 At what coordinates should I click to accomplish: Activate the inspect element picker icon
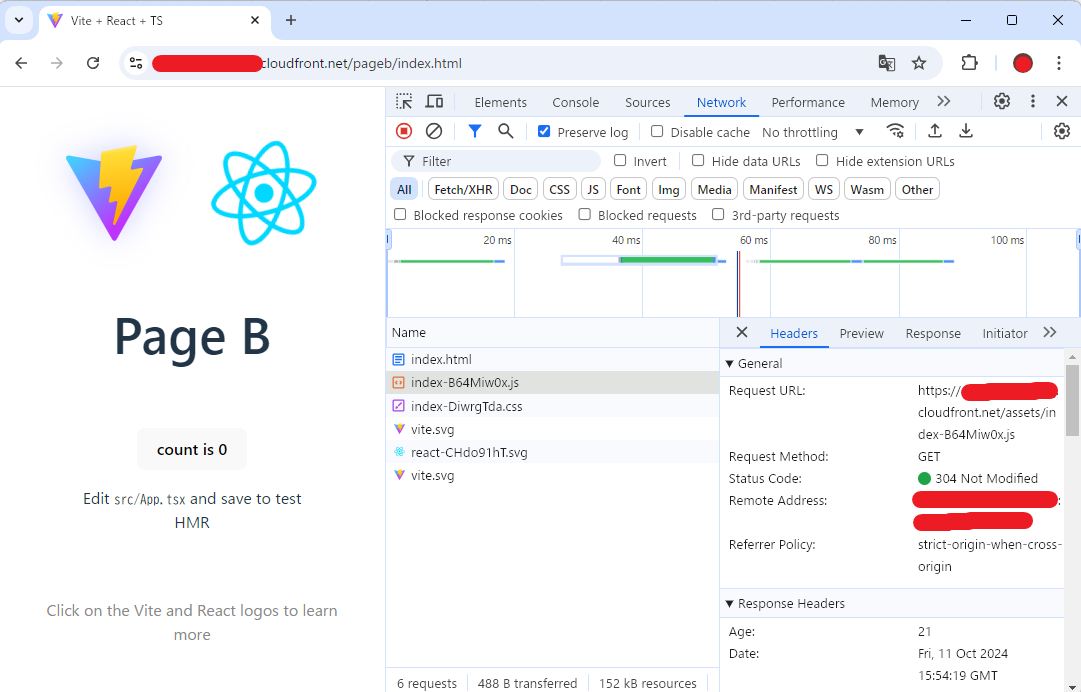tap(404, 102)
